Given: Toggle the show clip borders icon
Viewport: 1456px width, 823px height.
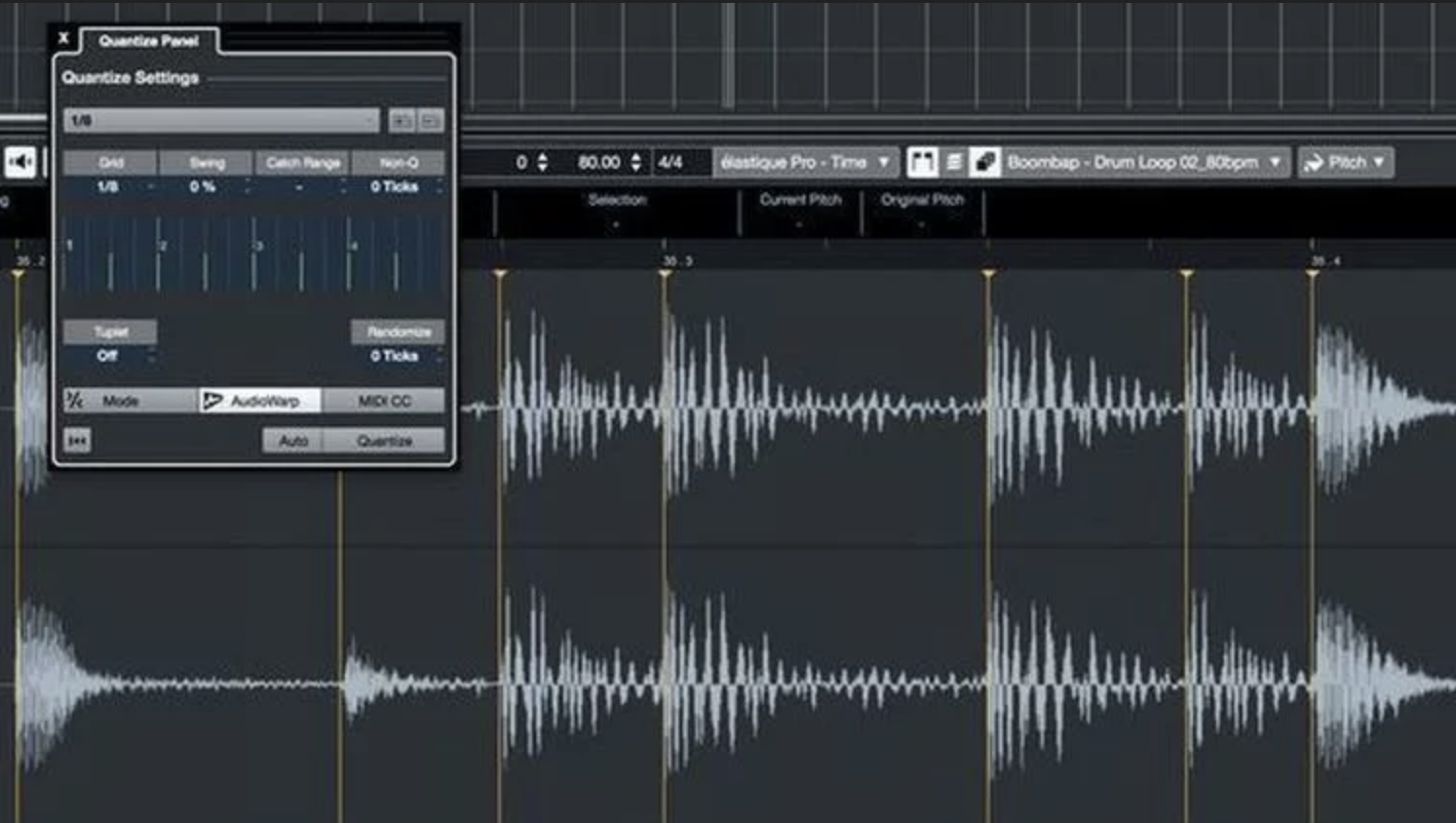Looking at the screenshot, I should pos(922,162).
